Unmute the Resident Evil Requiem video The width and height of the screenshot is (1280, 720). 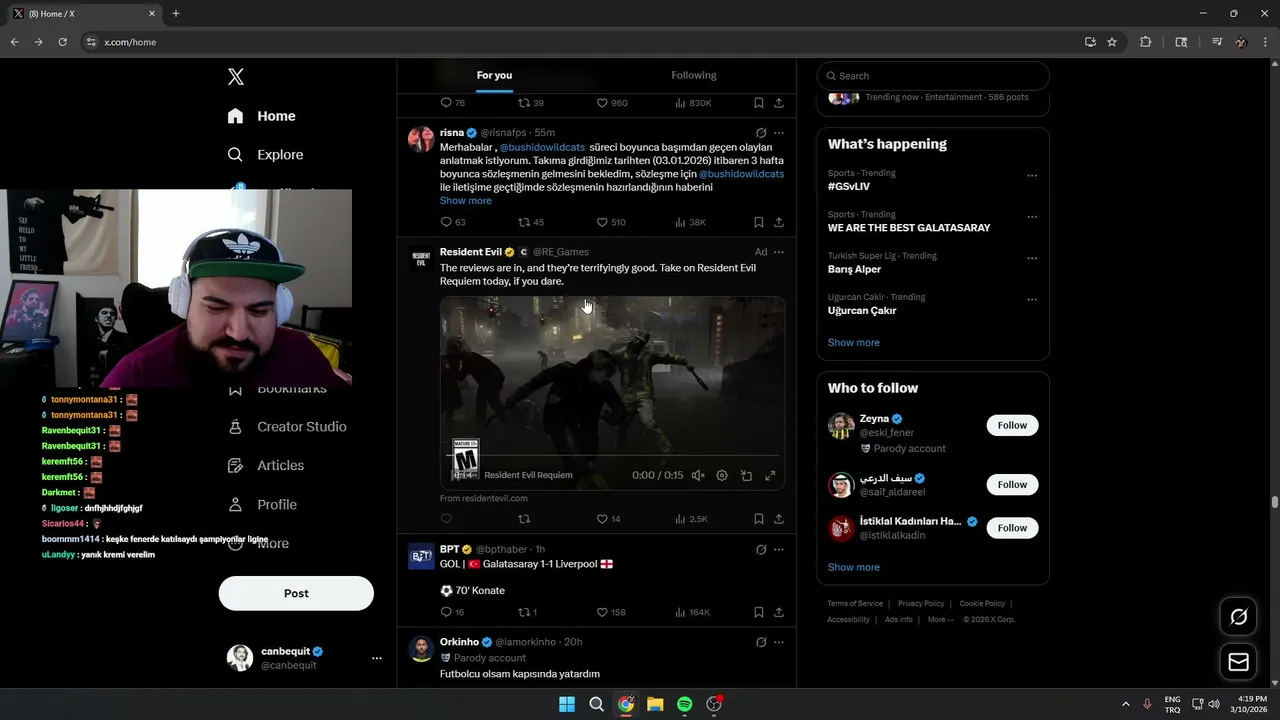[x=698, y=476]
